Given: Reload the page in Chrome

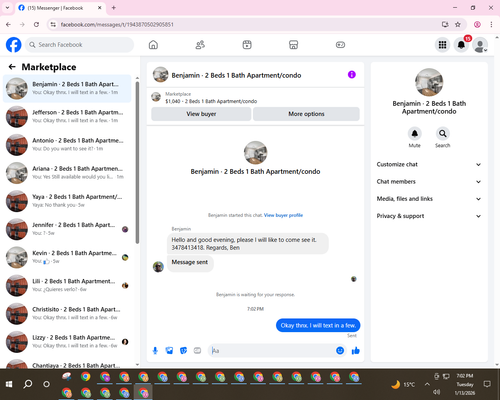Looking at the screenshot, I should click(x=36, y=24).
